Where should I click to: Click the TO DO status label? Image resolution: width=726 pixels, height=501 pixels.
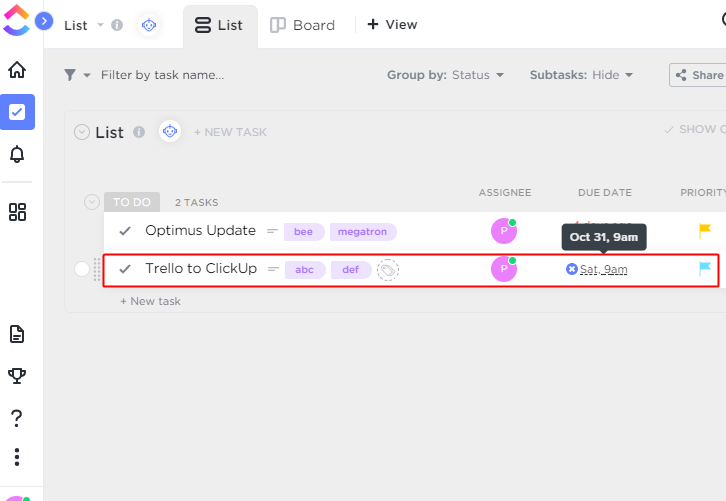point(132,202)
